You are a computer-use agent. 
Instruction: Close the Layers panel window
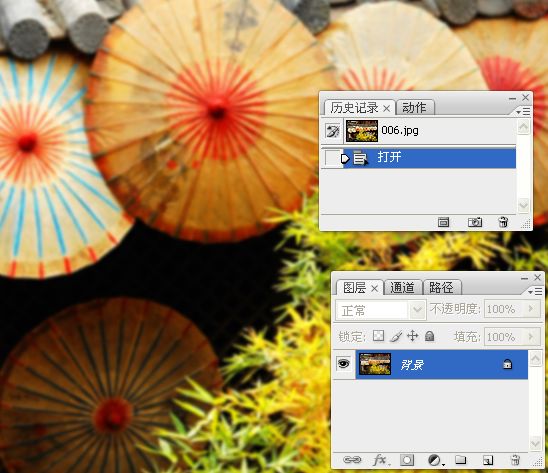(x=538, y=278)
